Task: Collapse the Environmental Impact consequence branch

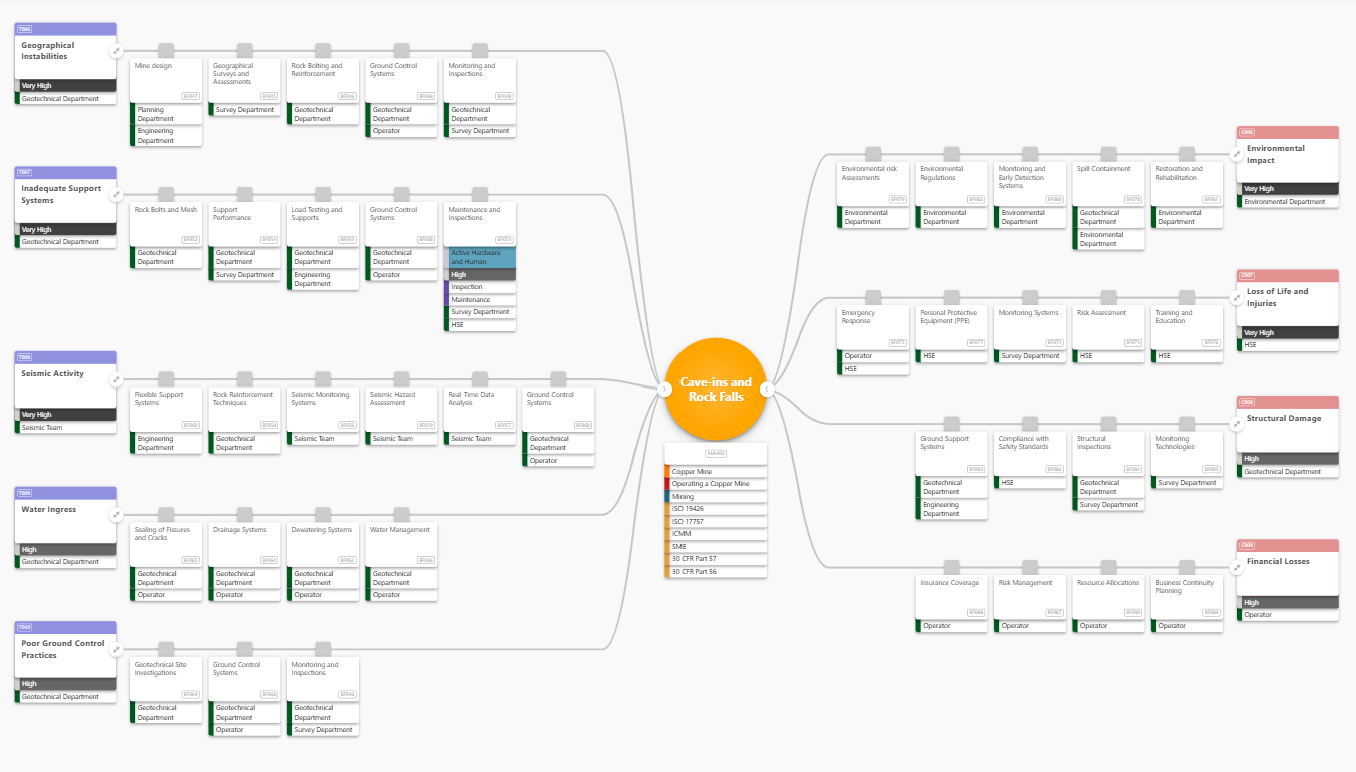Action: 1237,155
